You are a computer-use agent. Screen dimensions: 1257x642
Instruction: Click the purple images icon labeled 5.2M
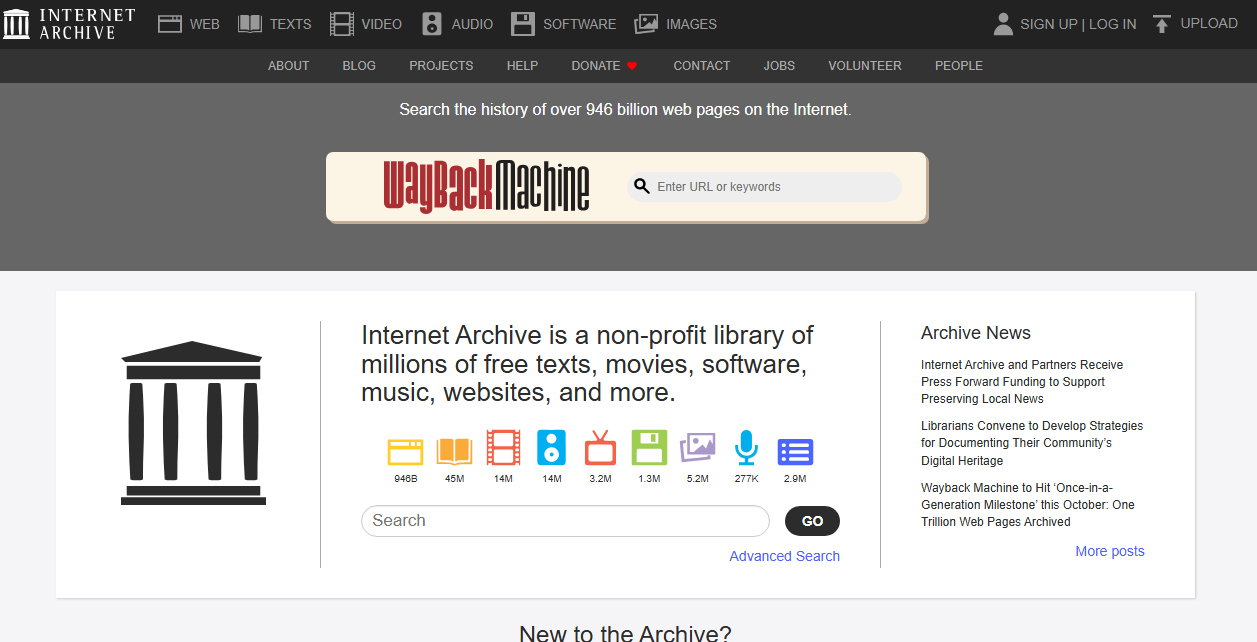[x=698, y=448]
